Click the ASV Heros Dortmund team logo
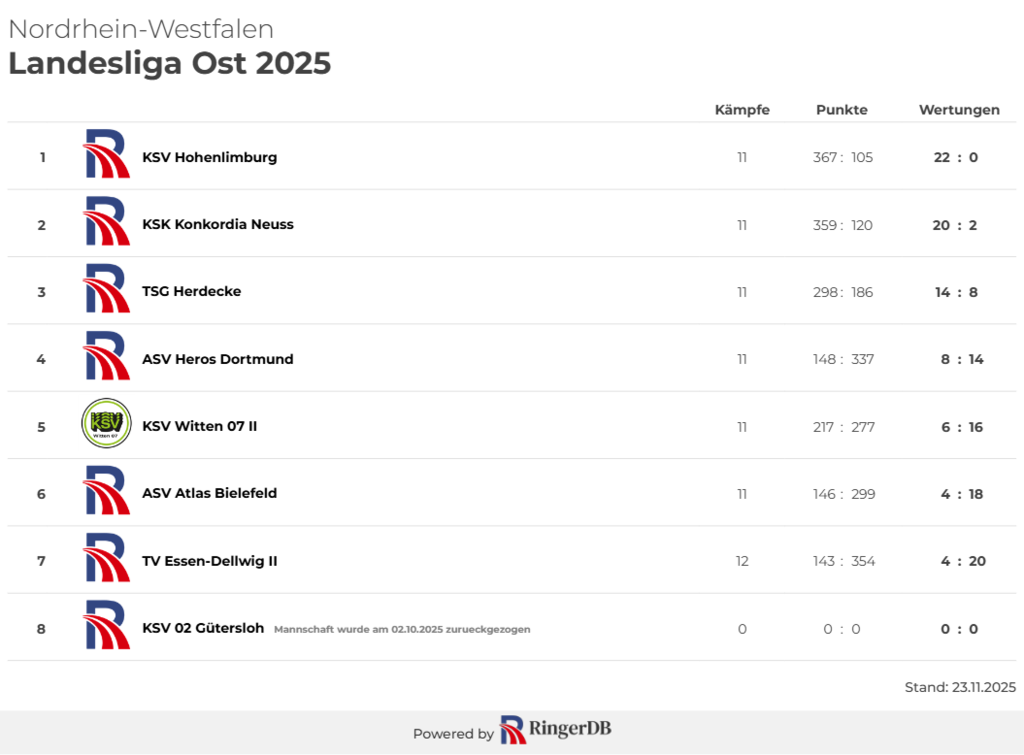 point(106,357)
